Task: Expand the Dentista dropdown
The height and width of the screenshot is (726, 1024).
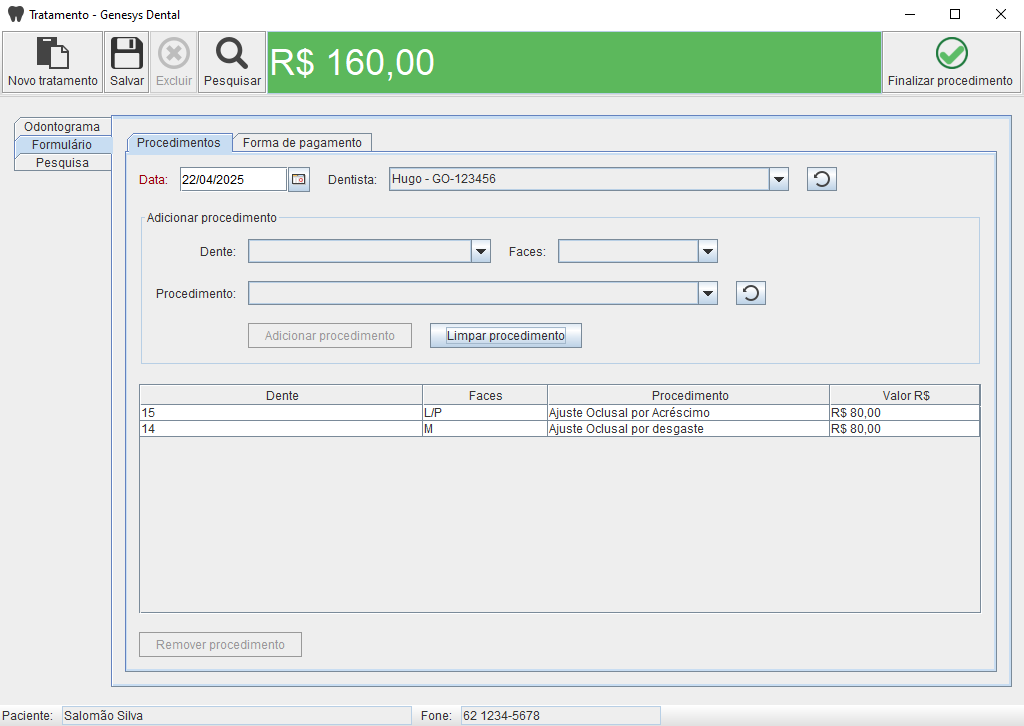Action: (779, 179)
